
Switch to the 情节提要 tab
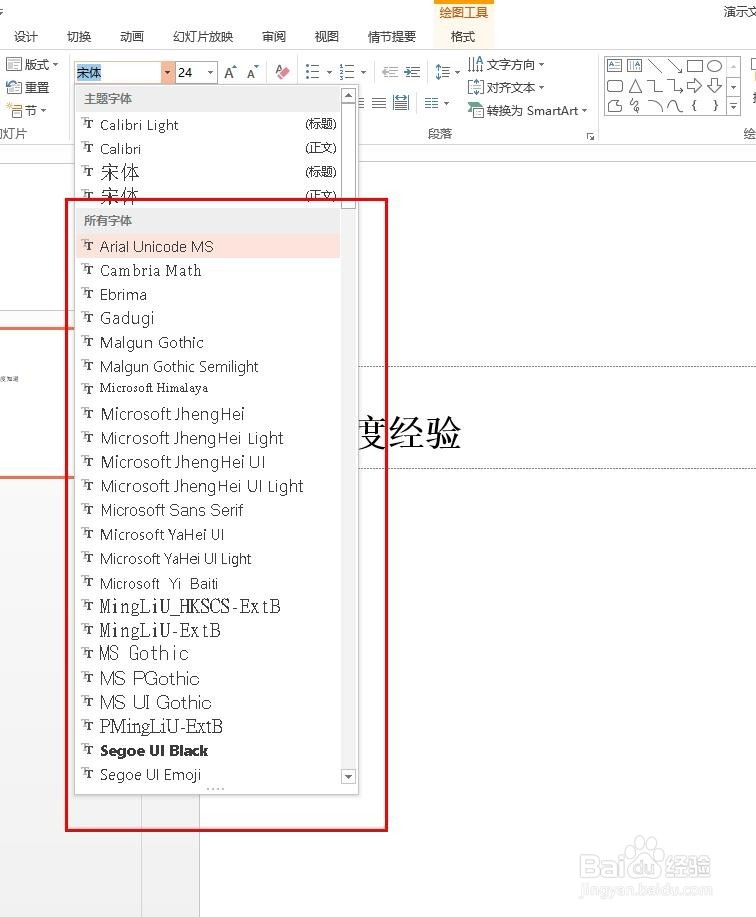point(392,37)
